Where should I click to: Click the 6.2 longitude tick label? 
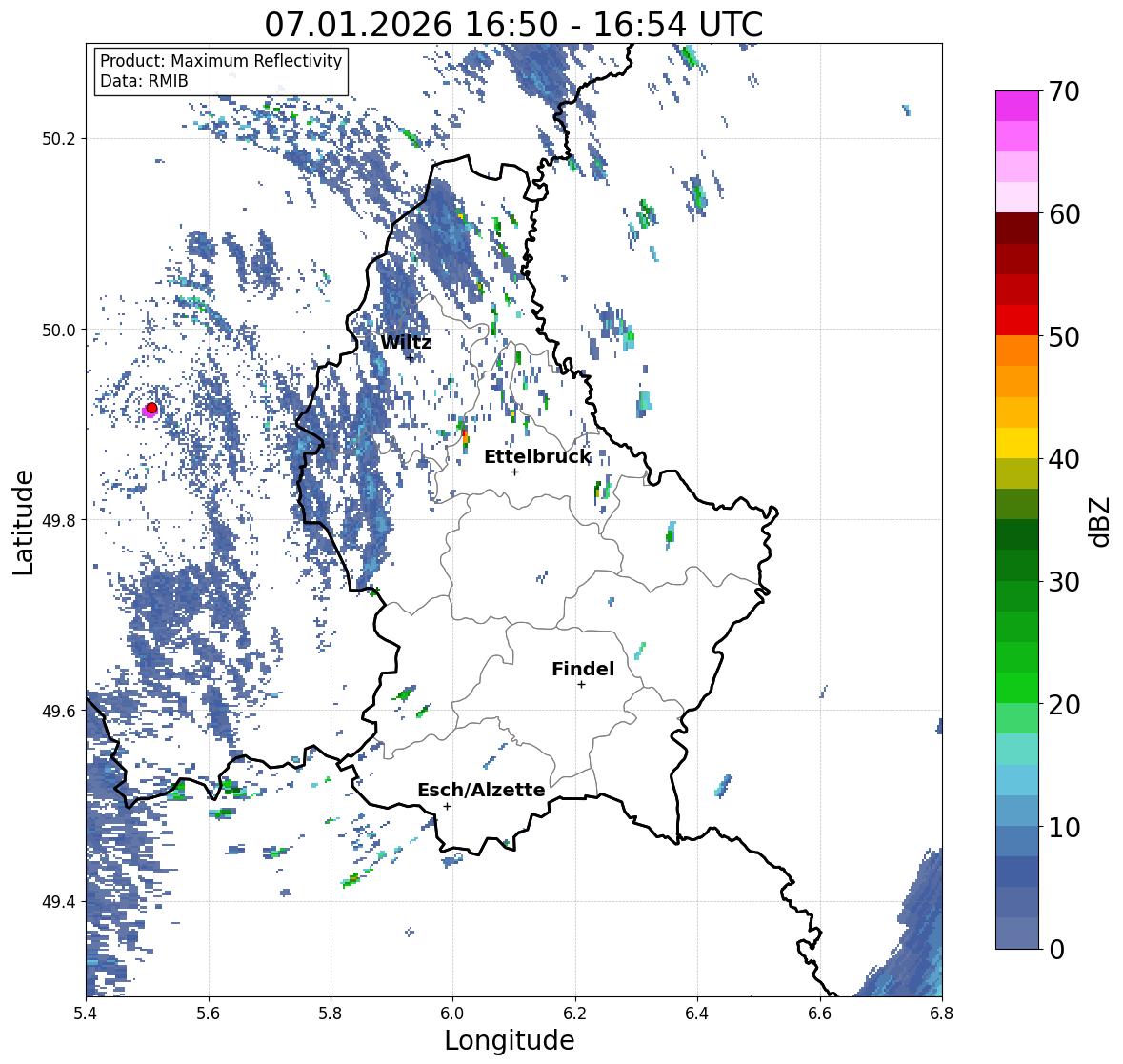[x=575, y=1013]
